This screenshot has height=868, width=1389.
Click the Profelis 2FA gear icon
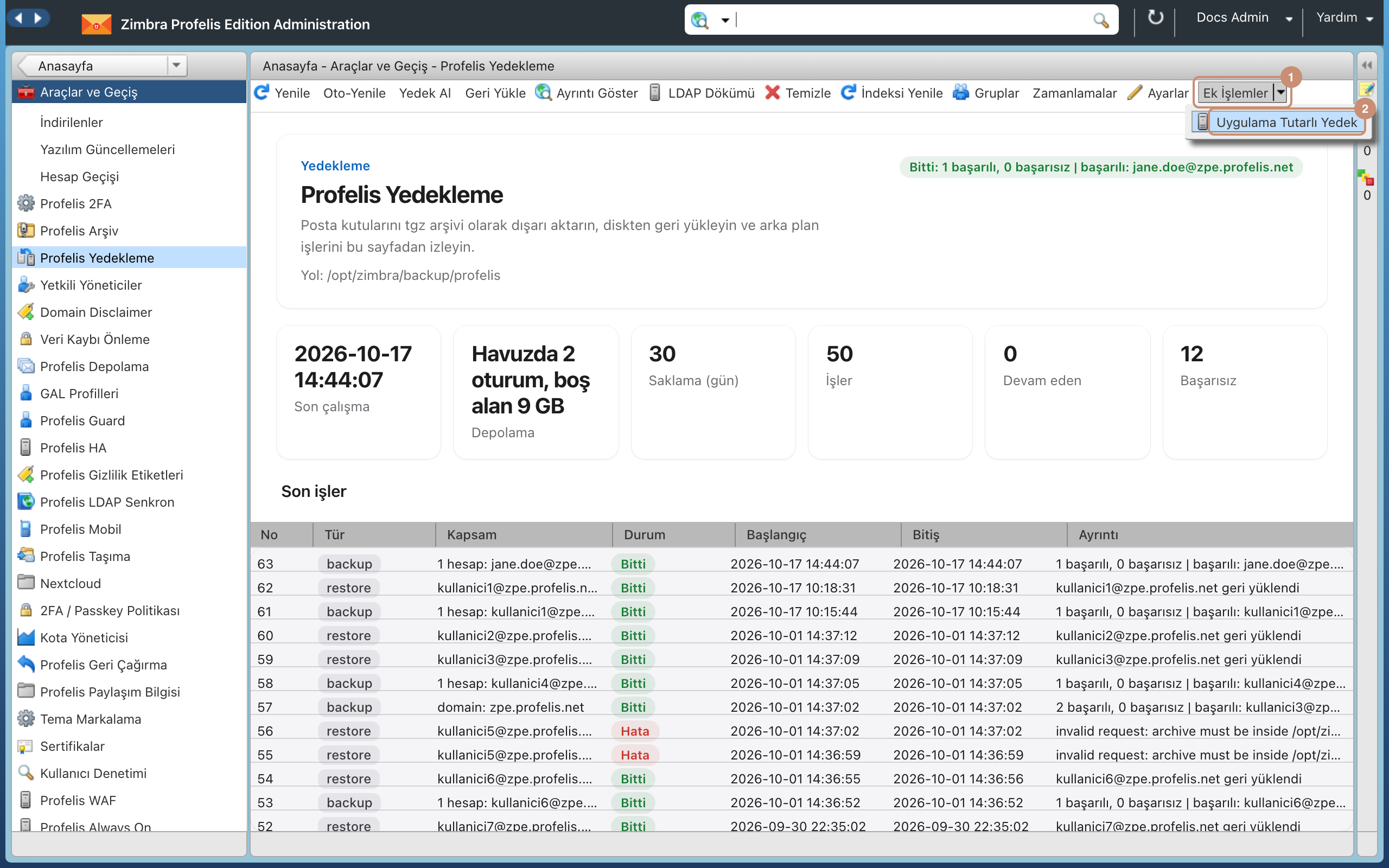(x=26, y=203)
